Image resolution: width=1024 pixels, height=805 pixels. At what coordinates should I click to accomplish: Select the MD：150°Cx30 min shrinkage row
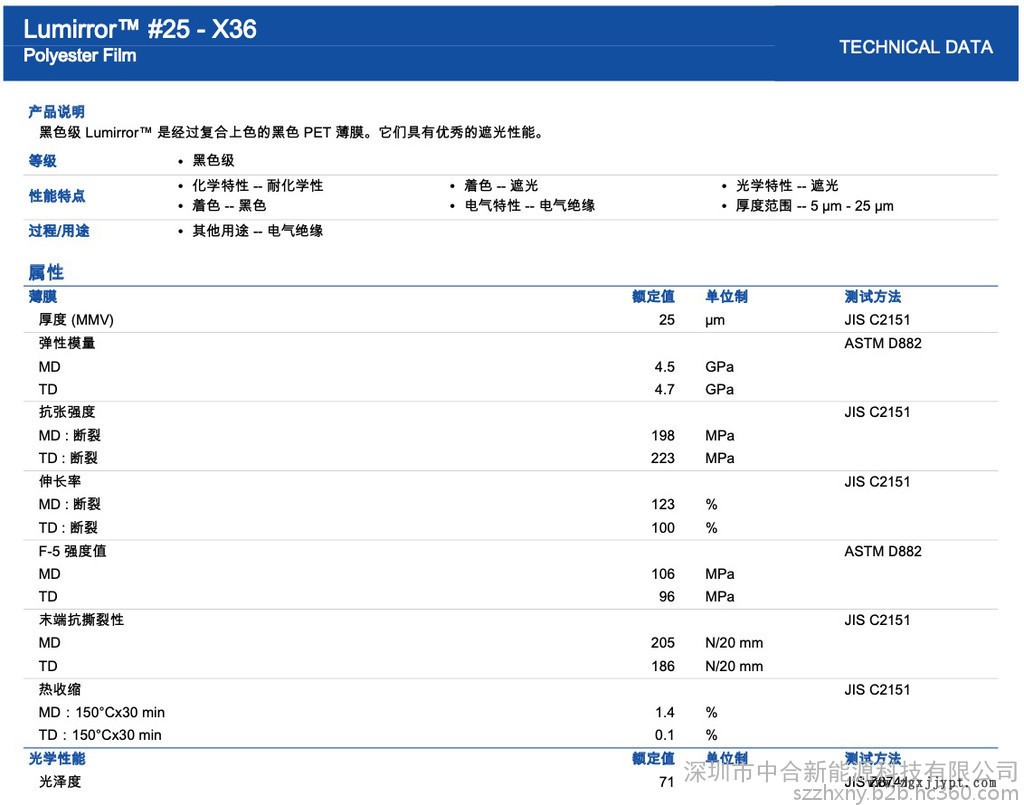tap(101, 712)
